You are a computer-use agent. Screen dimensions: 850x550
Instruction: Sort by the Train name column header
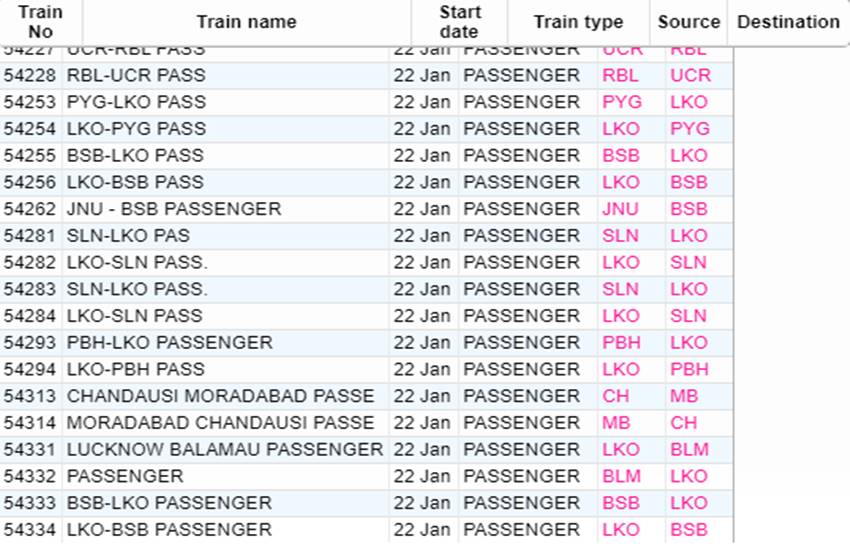[247, 22]
